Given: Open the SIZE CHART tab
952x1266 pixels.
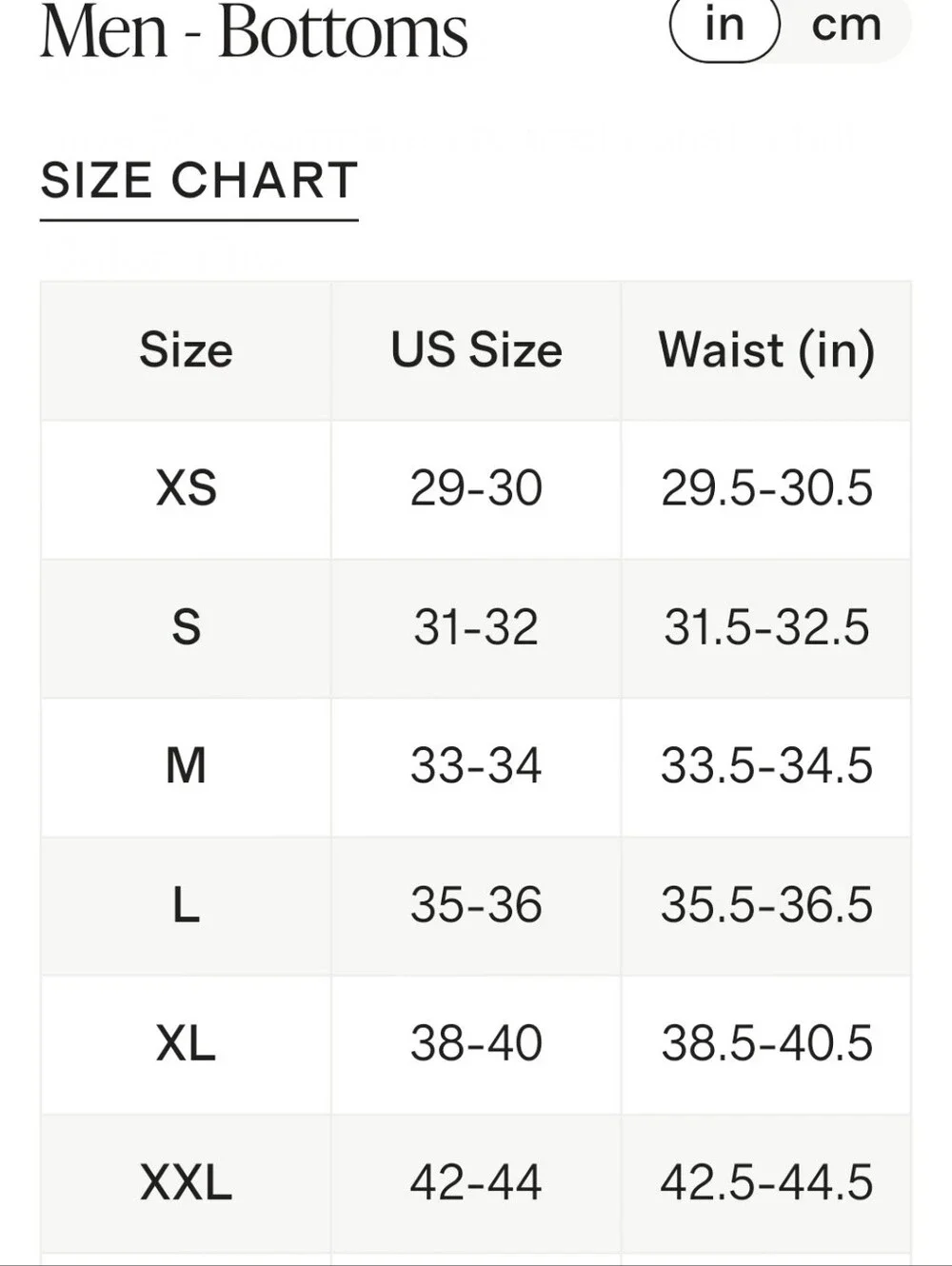Looking at the screenshot, I should coord(199,181).
